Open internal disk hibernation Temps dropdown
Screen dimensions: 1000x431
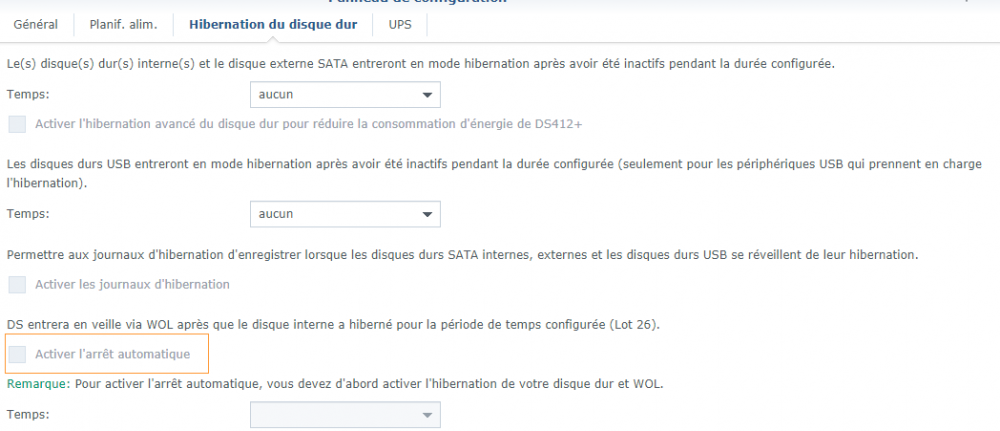tap(345, 95)
